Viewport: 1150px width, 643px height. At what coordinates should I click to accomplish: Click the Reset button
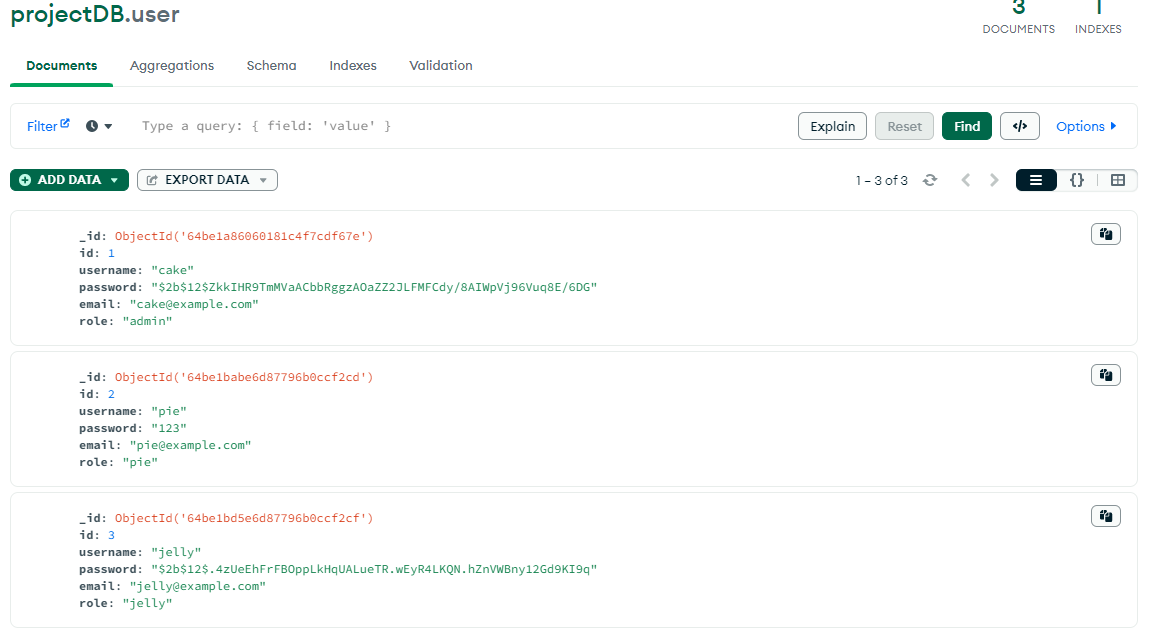904,126
